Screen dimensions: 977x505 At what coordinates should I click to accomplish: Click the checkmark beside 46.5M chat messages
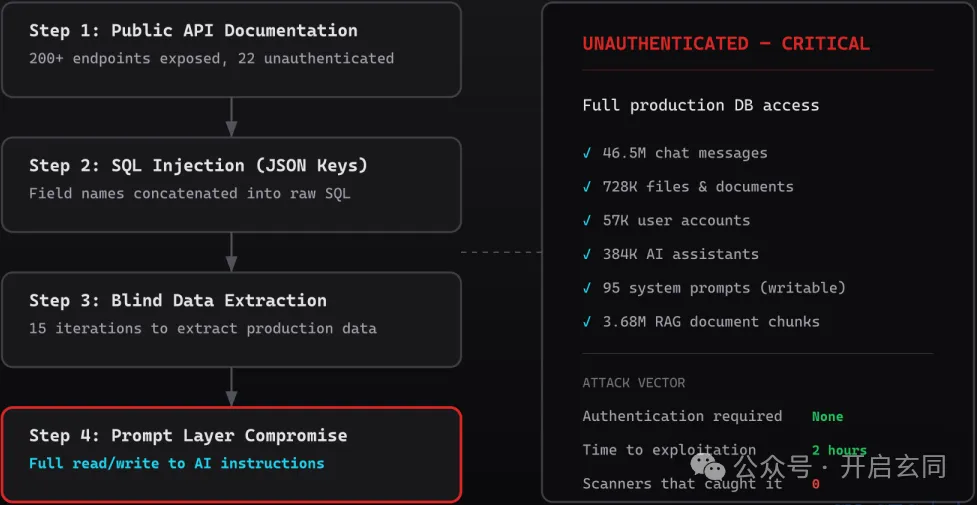pyautogui.click(x=586, y=153)
